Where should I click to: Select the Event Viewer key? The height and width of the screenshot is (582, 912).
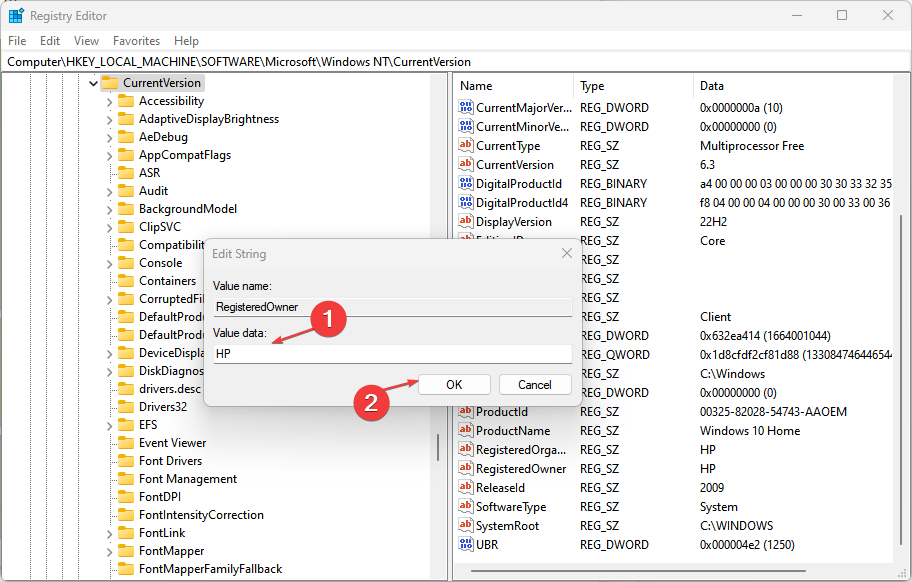point(172,443)
